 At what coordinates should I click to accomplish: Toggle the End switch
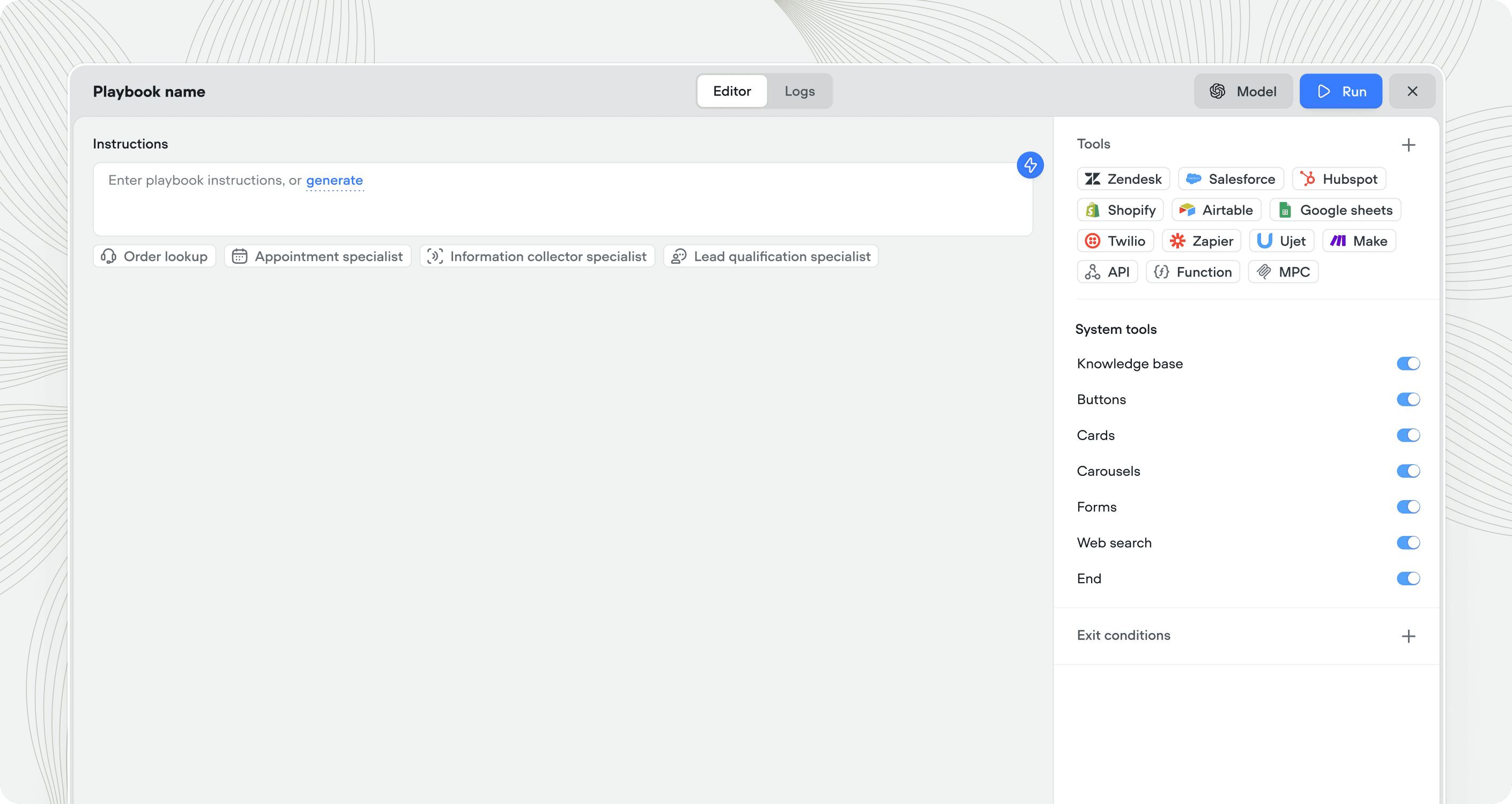click(x=1407, y=579)
